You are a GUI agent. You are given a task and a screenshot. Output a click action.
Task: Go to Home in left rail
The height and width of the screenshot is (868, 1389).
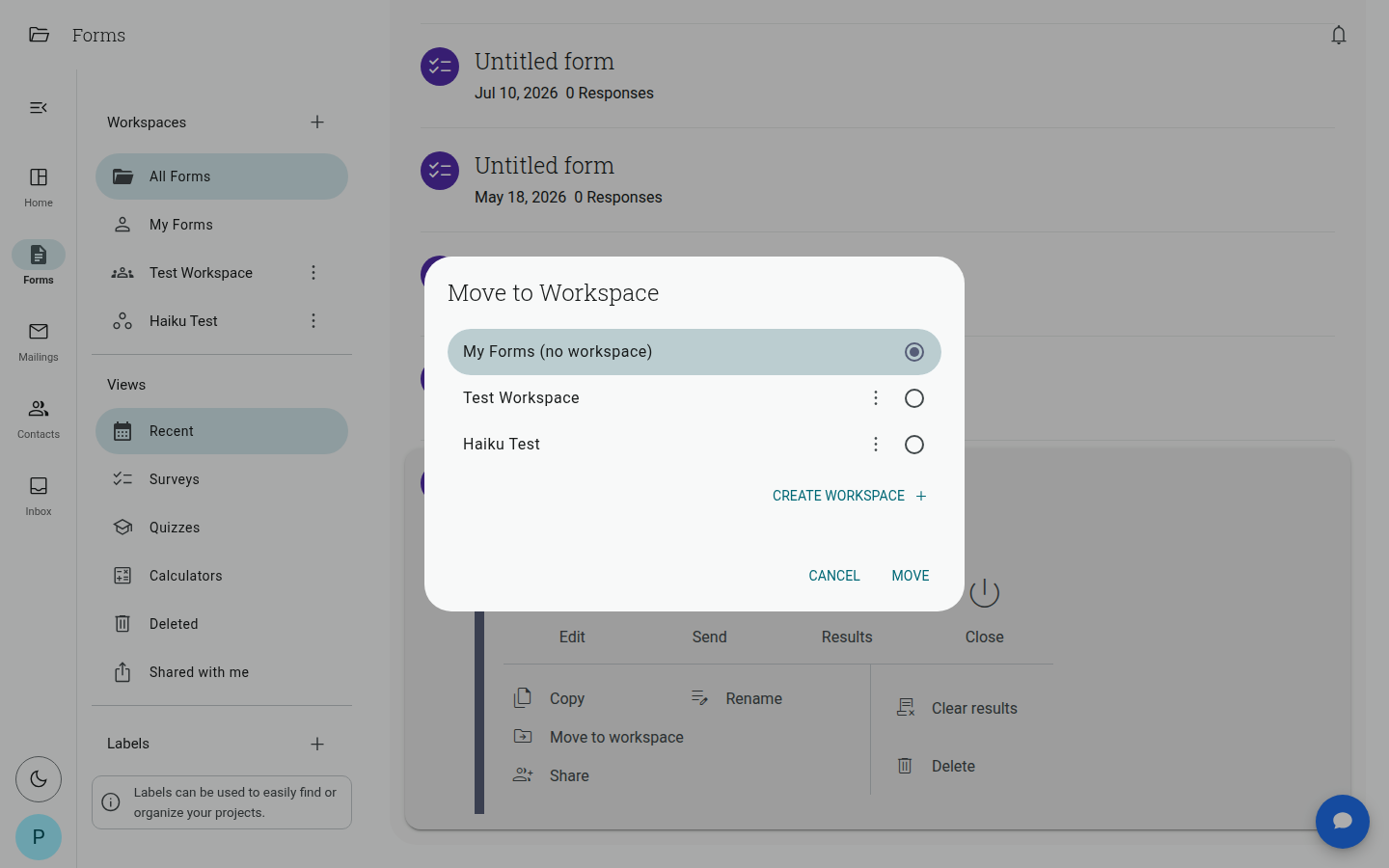click(x=39, y=187)
